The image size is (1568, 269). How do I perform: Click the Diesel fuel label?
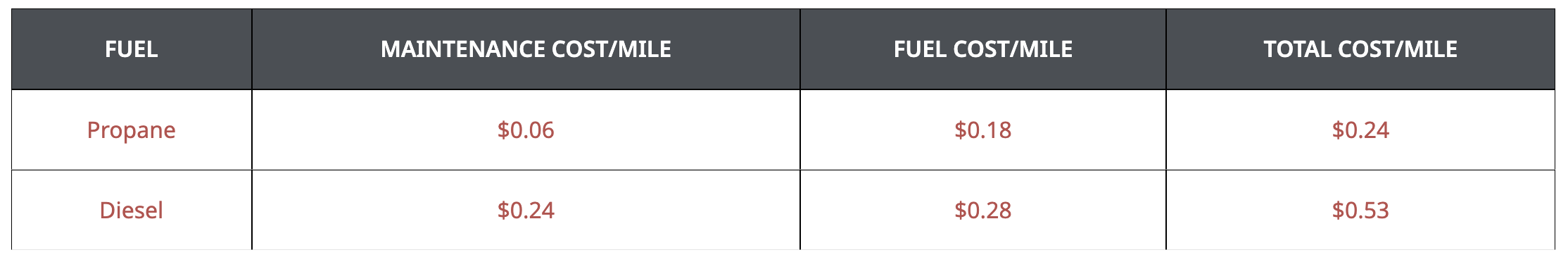point(132,210)
